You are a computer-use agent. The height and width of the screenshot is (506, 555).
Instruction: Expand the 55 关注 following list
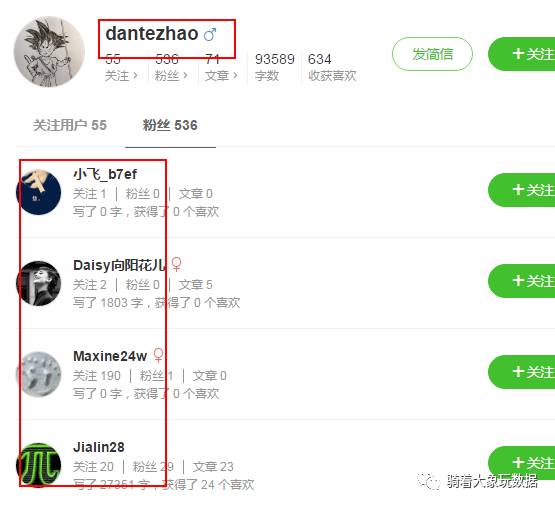[121, 67]
